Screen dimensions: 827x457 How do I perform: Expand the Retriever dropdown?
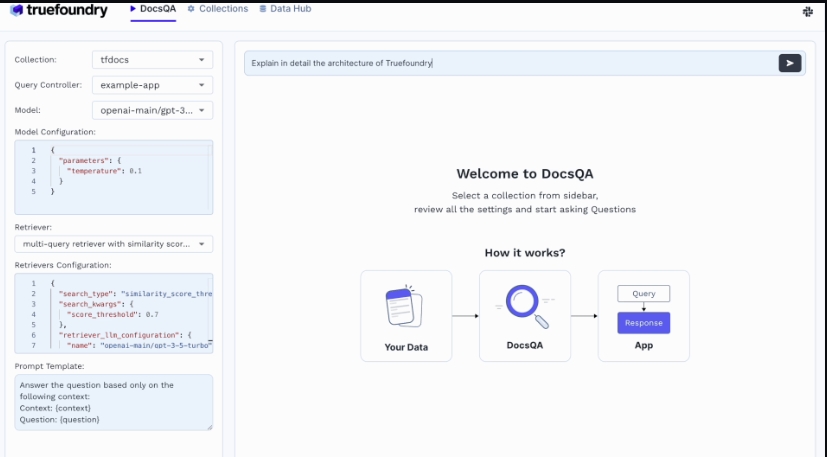(x=113, y=244)
